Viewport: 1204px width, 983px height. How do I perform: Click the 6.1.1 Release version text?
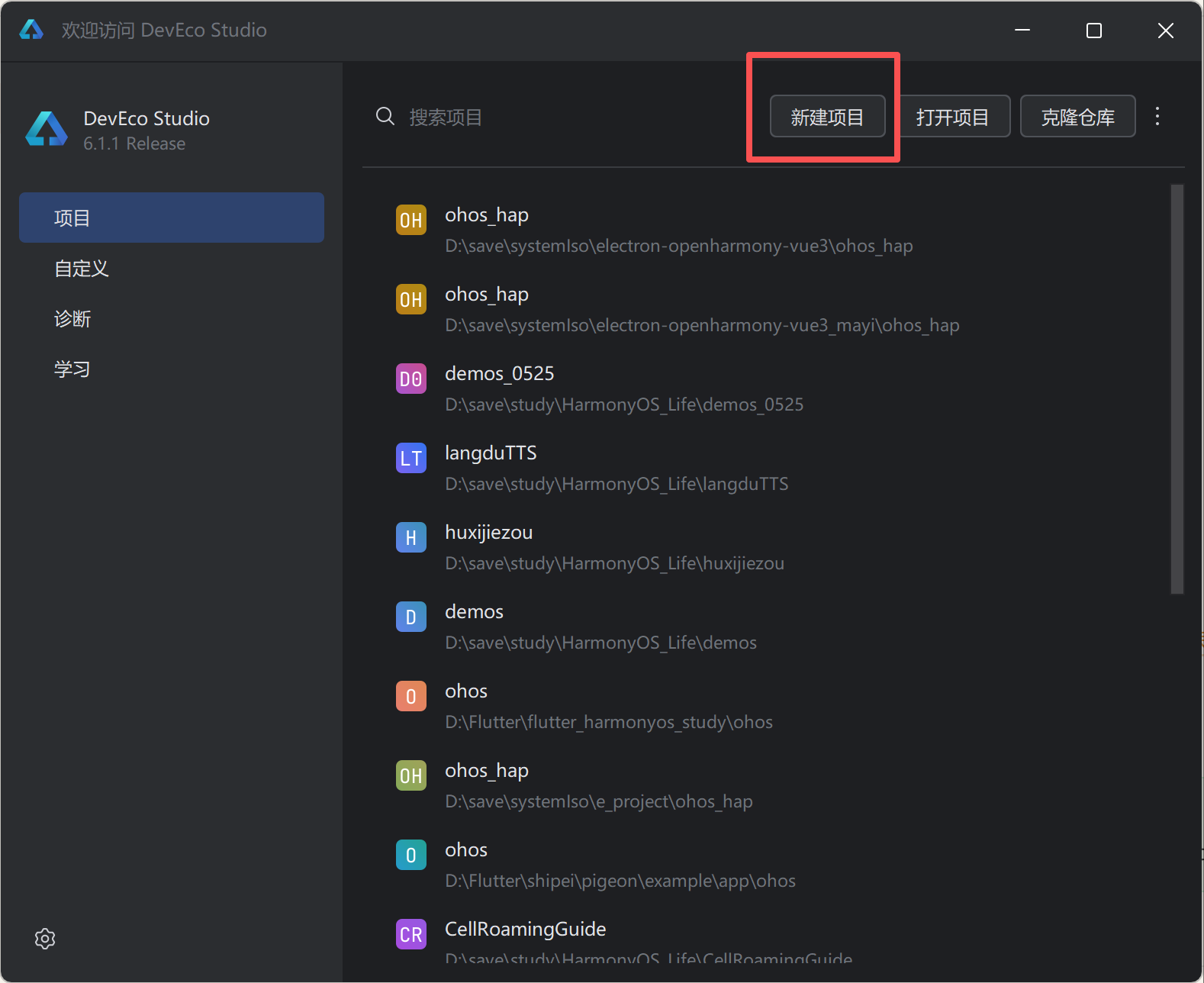(134, 143)
